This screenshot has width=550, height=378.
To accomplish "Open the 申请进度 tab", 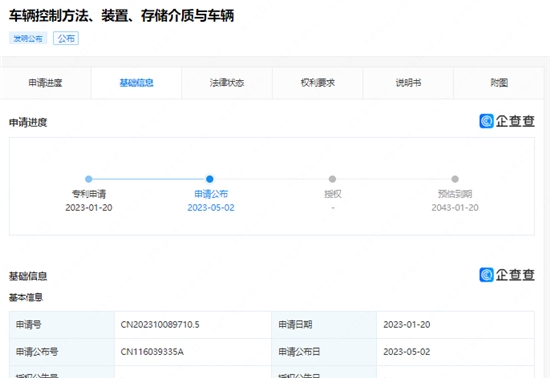I will click(x=46, y=83).
